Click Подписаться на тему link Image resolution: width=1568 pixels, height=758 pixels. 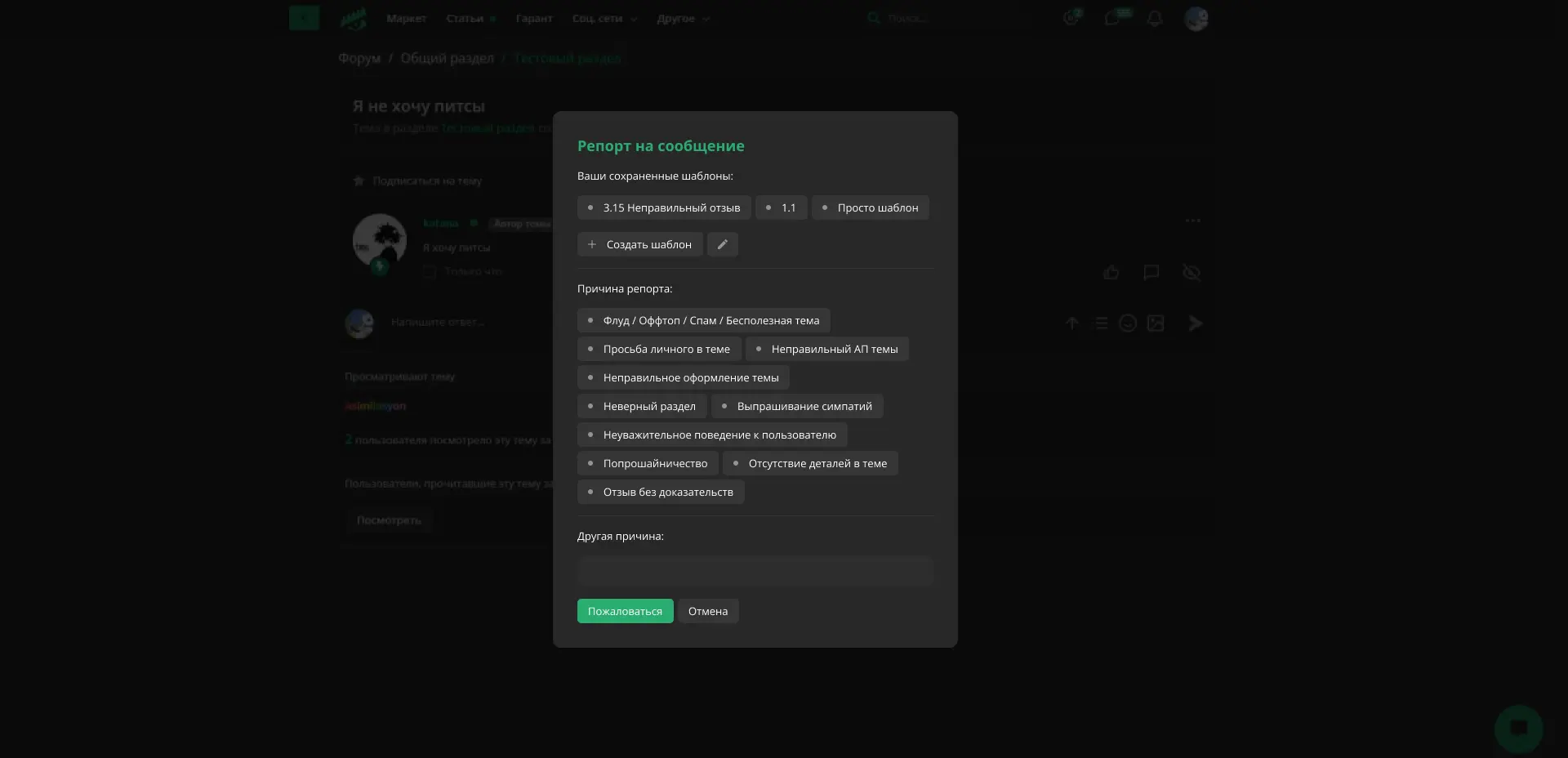click(427, 181)
